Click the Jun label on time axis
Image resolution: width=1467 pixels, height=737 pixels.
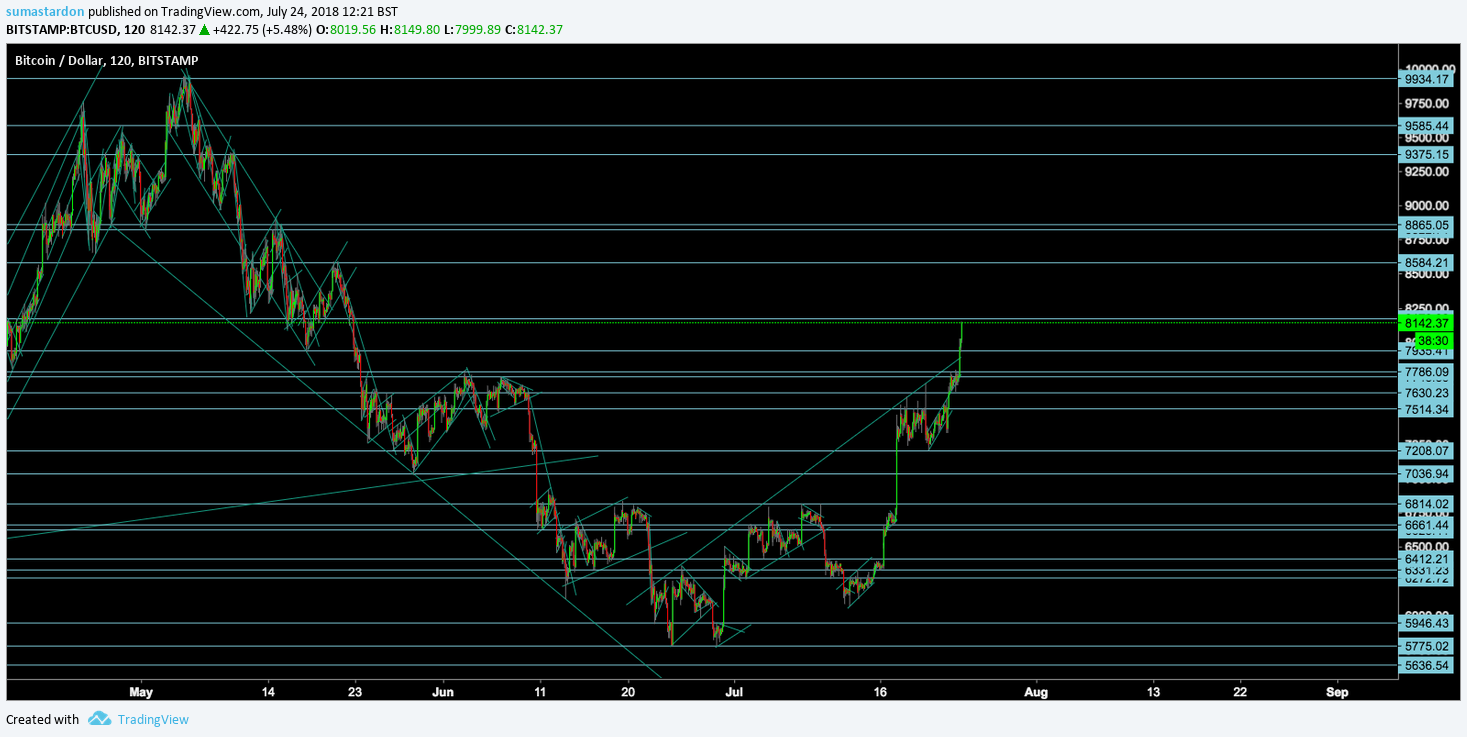444,691
